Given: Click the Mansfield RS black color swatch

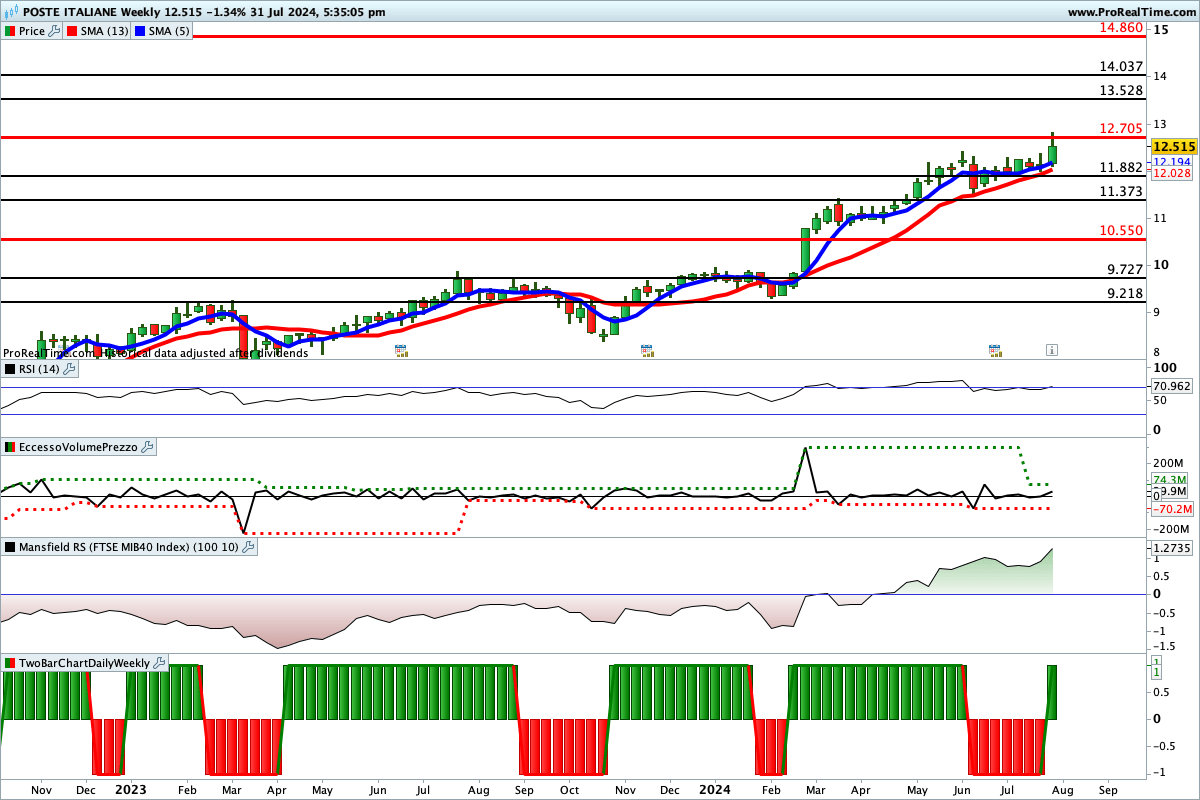Looking at the screenshot, I should (x=10, y=547).
